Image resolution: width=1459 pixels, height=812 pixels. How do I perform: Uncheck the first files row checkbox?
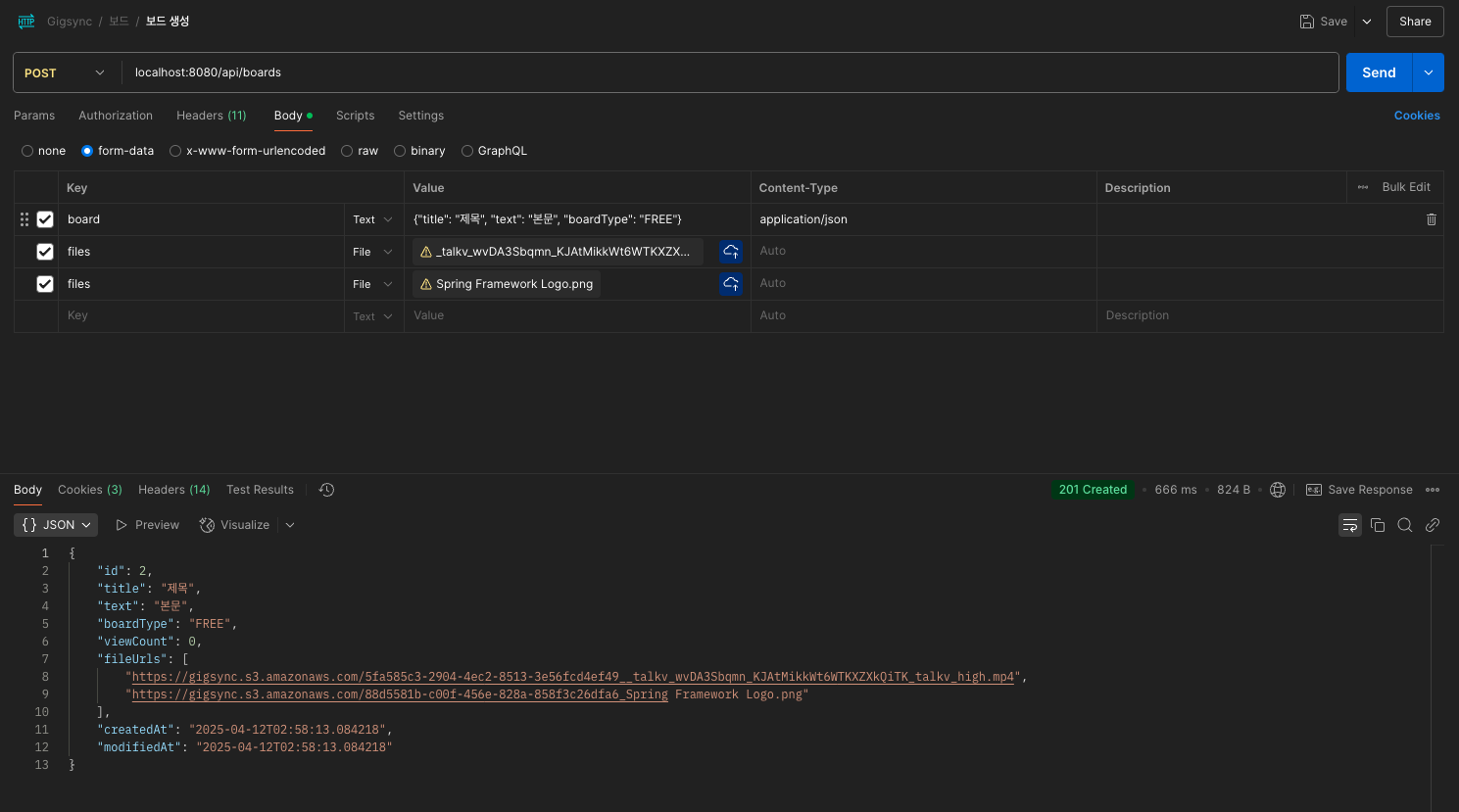pos(45,252)
